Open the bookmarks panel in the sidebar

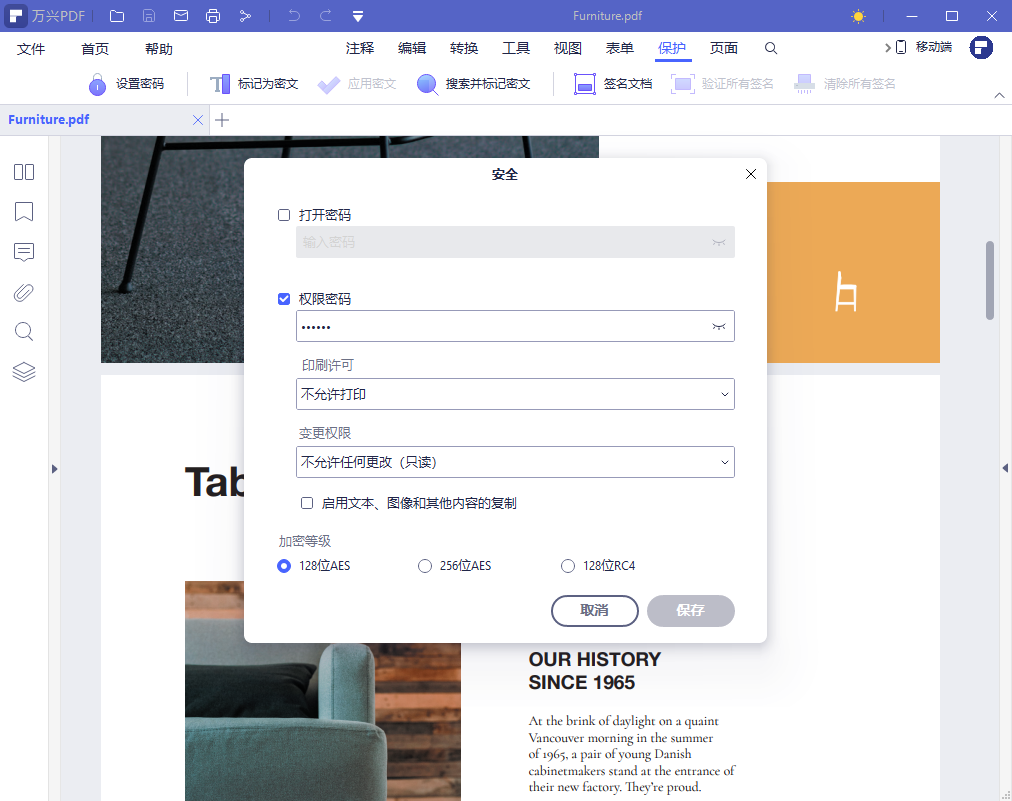[x=23, y=212]
